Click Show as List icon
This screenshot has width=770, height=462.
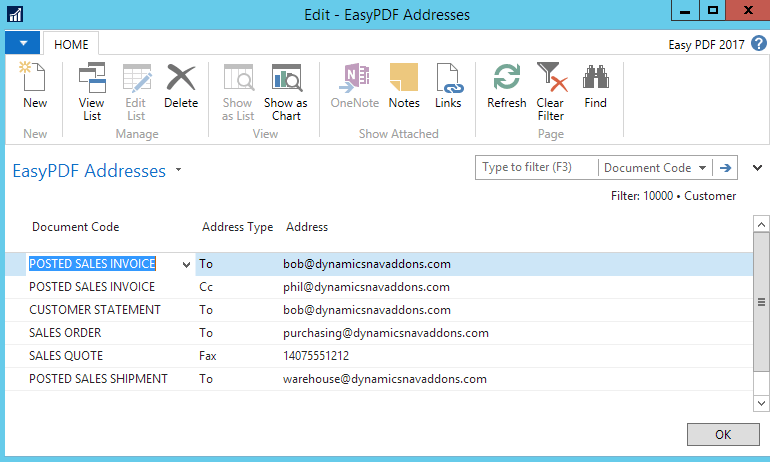tap(239, 78)
